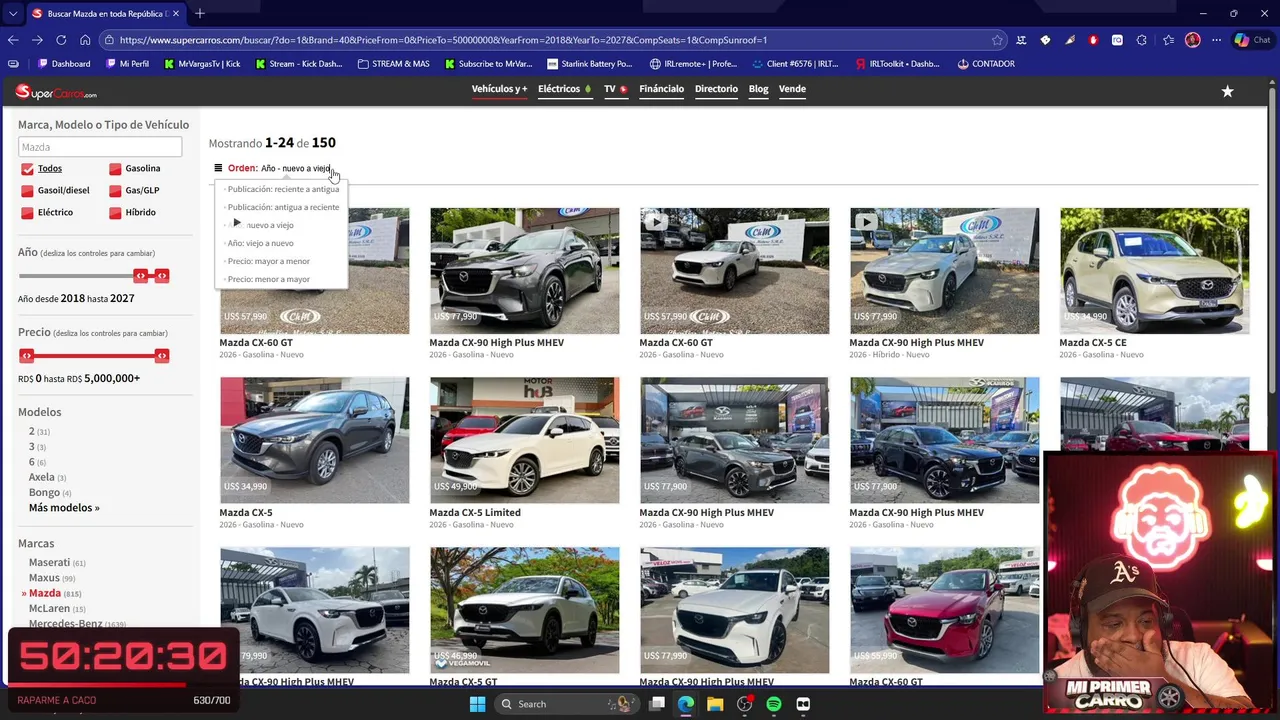
Task: Open Task View taskbar icon
Action: tap(657, 704)
